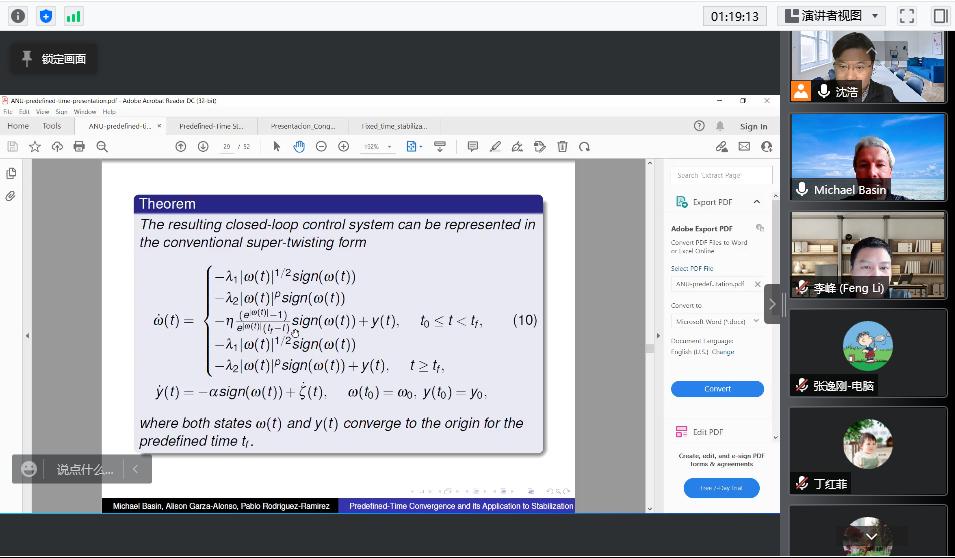
Task: Select the hand pan tool in Acrobat
Action: [x=299, y=146]
